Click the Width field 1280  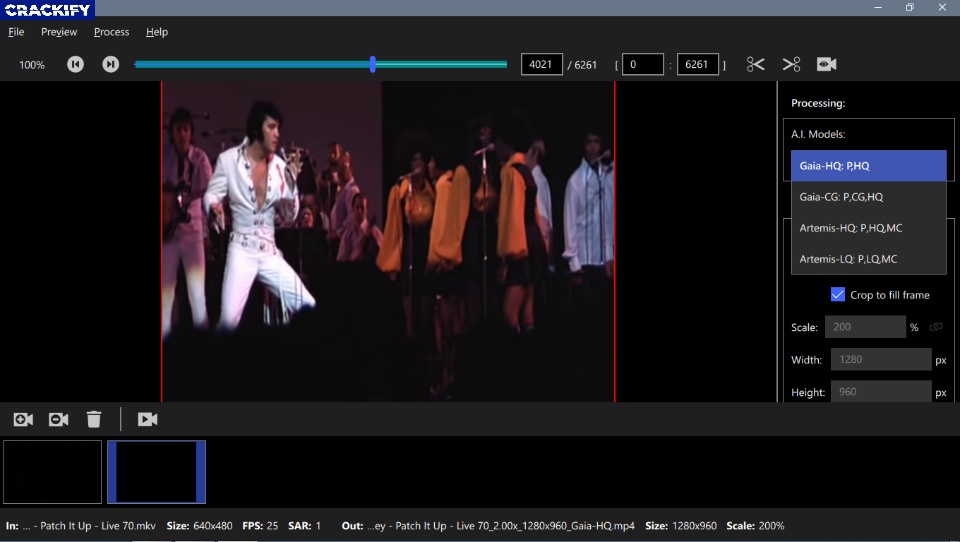880,359
